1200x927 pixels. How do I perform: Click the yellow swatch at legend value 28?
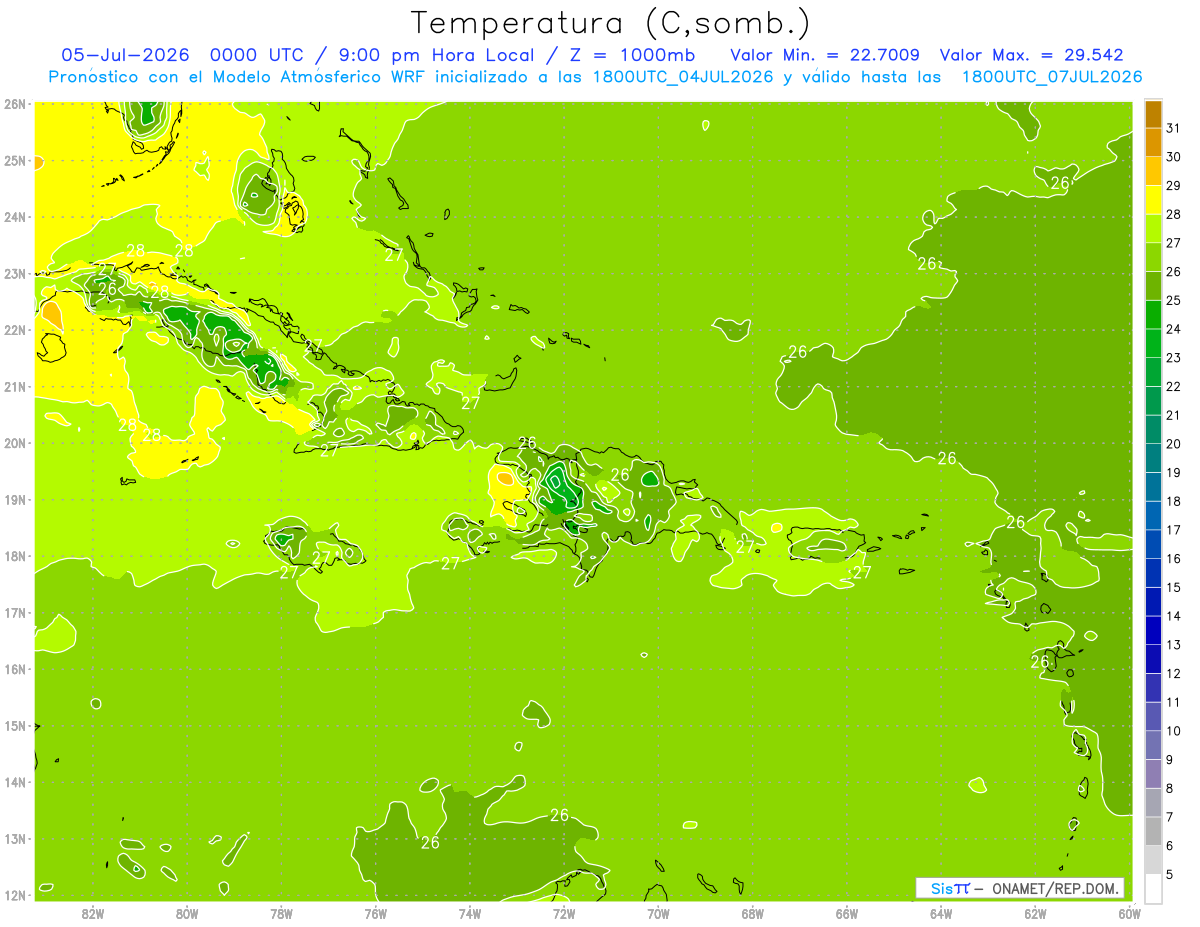(x=1152, y=200)
